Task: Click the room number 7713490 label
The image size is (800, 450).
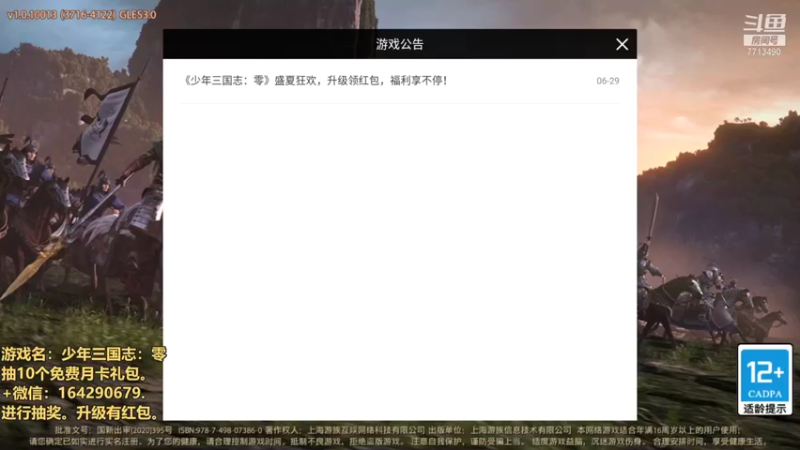Action: (764, 52)
